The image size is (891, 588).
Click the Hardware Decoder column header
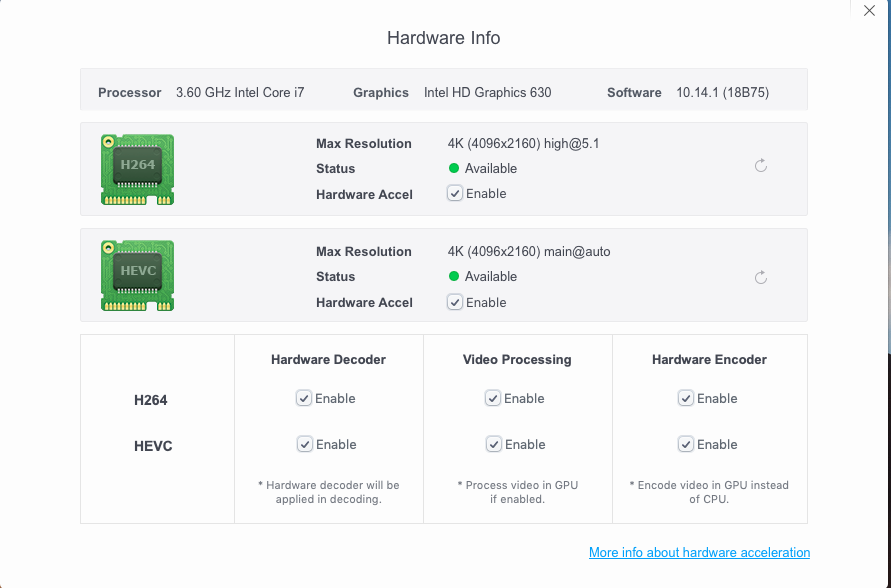328,360
